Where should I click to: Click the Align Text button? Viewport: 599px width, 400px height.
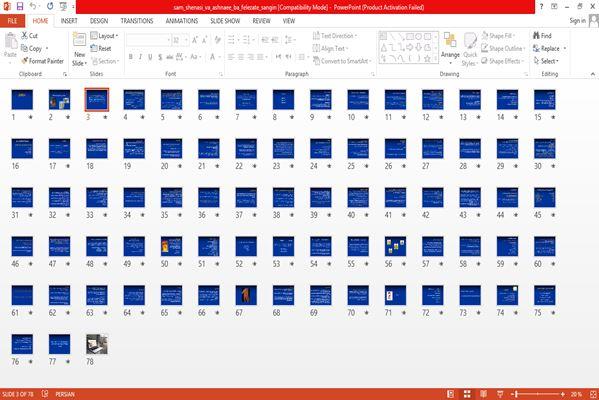[331, 48]
